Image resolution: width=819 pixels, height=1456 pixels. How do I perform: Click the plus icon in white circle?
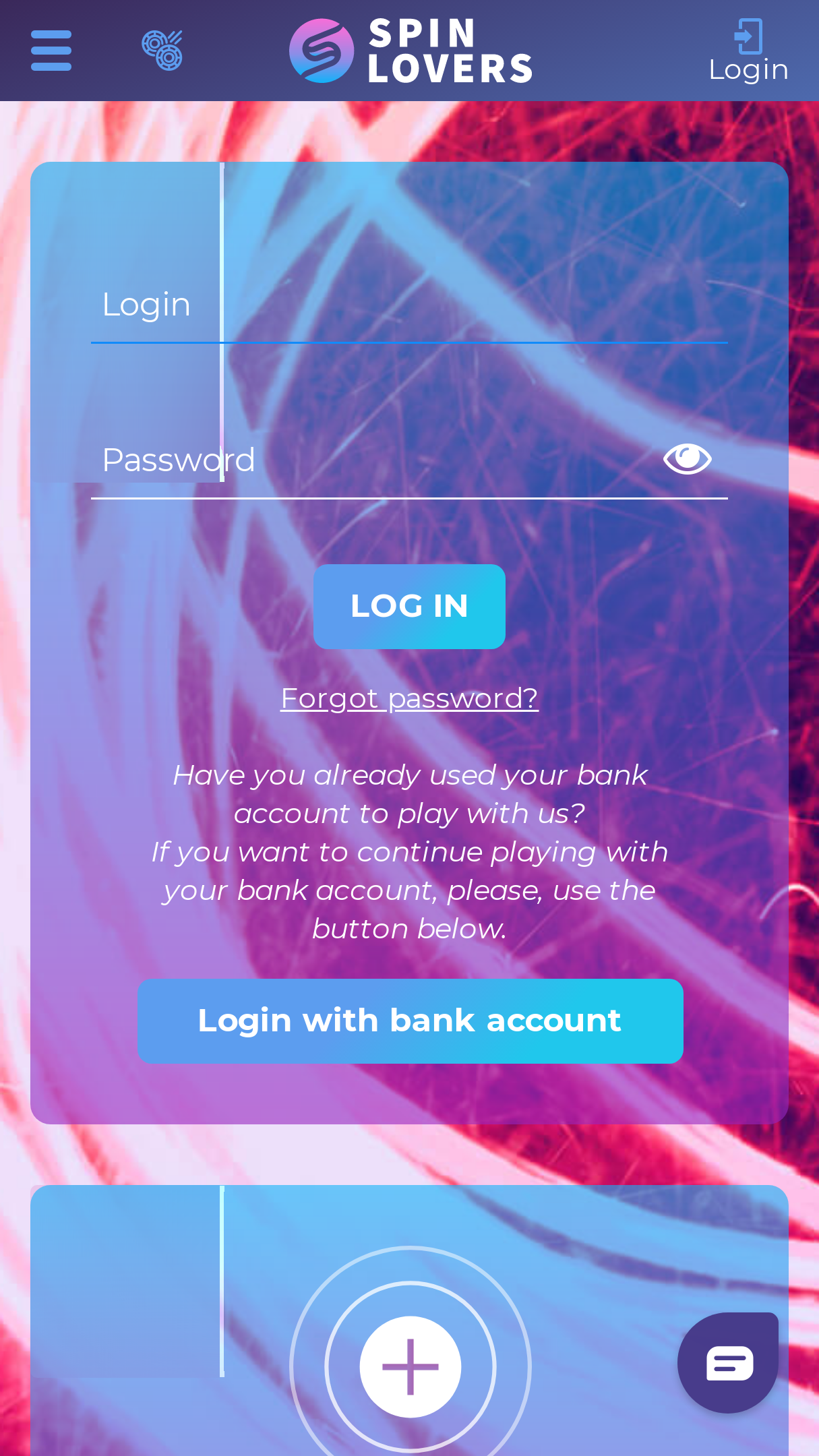(410, 1366)
